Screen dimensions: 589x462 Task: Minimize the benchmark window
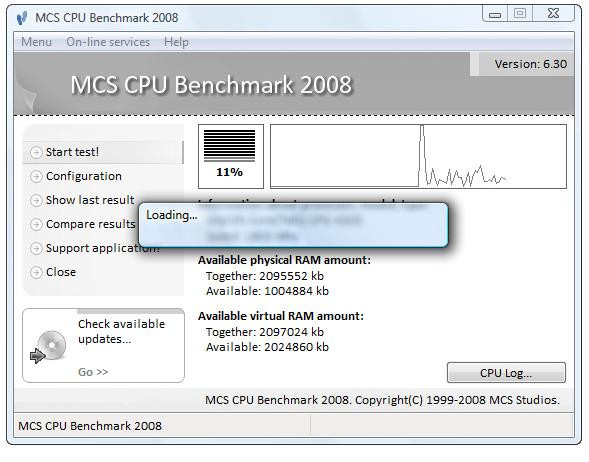coord(495,14)
